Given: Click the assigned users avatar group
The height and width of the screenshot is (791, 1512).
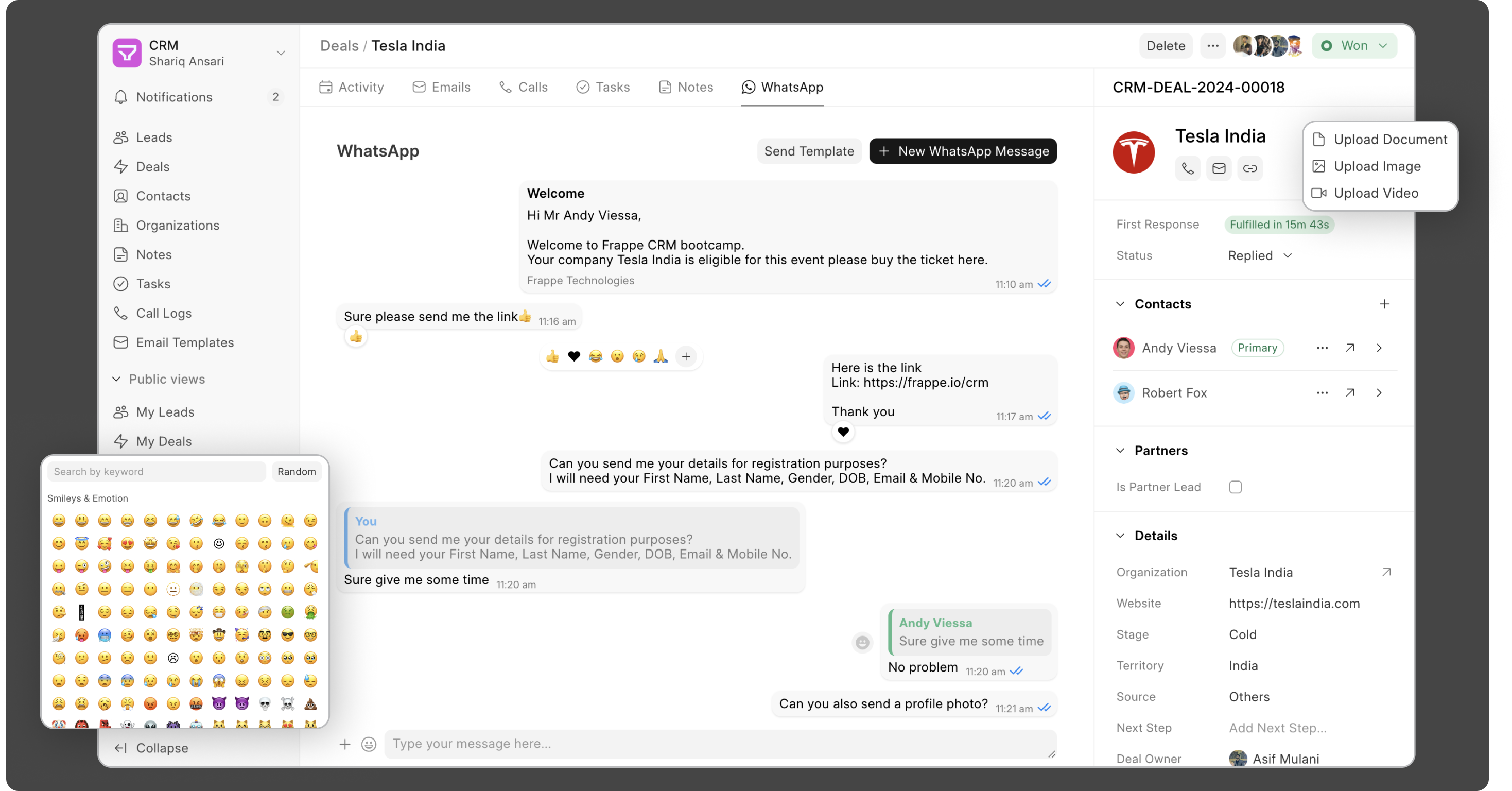Looking at the screenshot, I should click(x=1268, y=46).
